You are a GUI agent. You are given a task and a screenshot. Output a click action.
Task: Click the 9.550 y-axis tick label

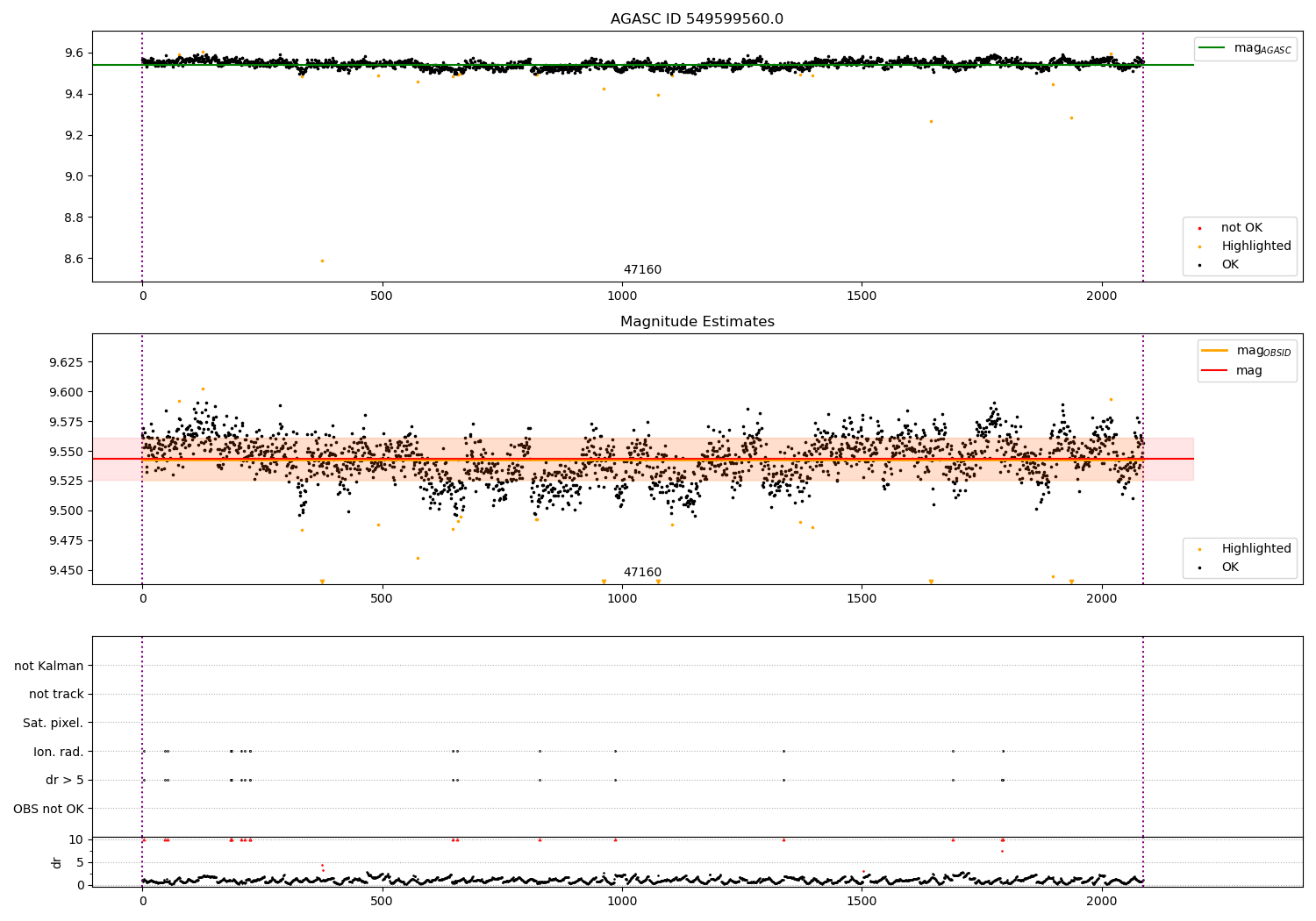tap(67, 452)
